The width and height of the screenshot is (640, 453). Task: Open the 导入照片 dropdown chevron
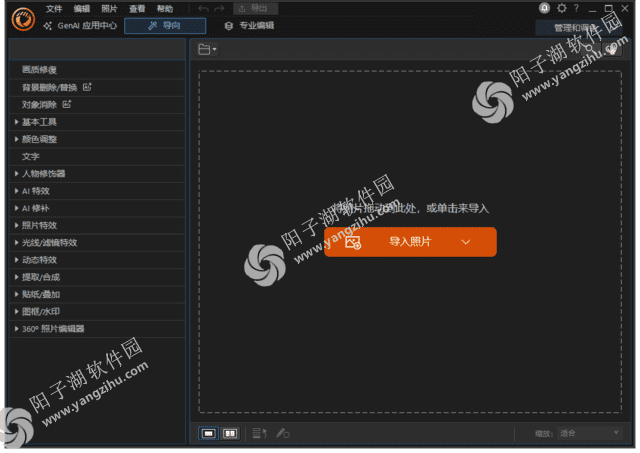465,242
